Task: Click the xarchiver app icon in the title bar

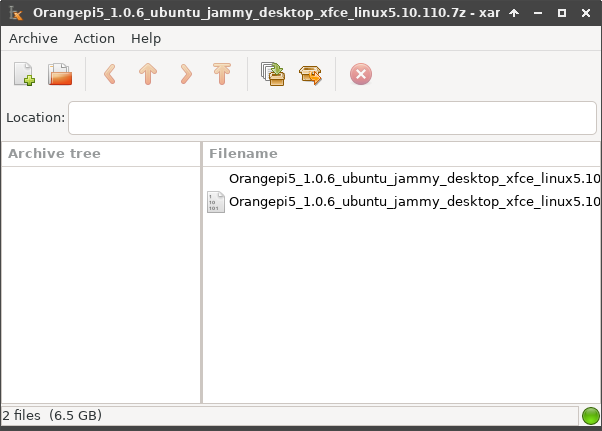Action: [x=15, y=13]
